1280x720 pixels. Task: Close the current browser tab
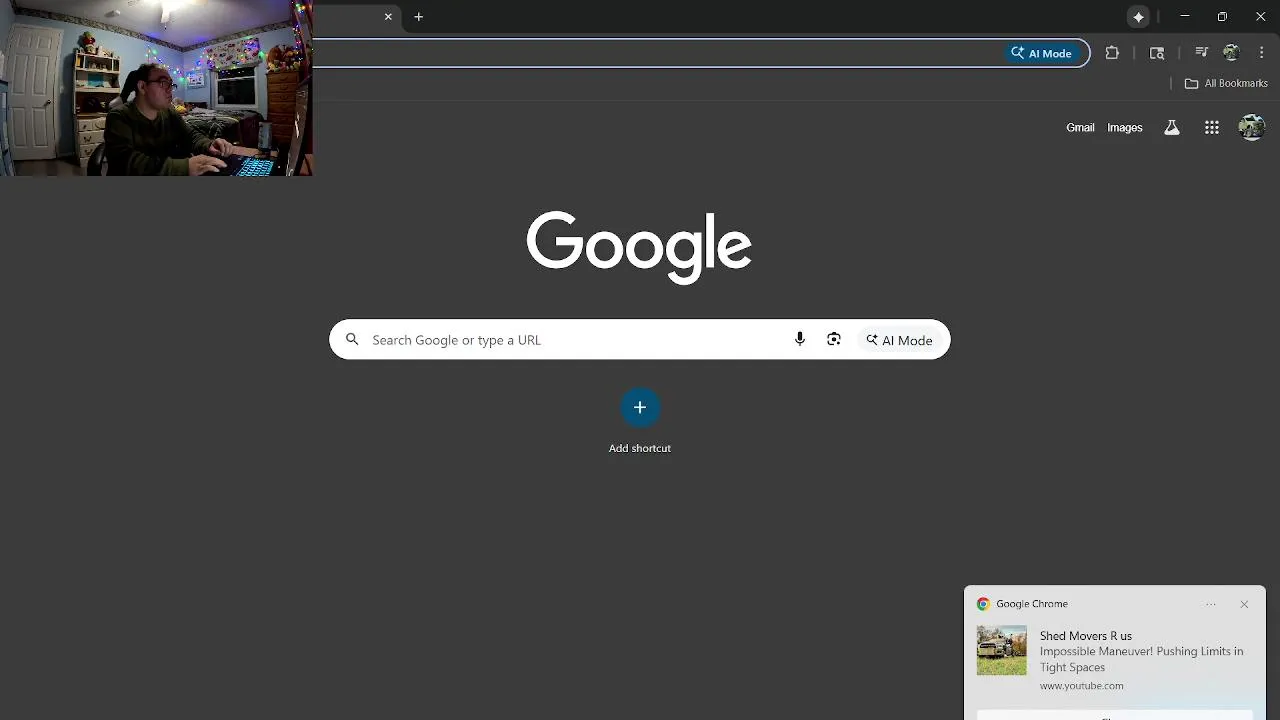pos(388,17)
